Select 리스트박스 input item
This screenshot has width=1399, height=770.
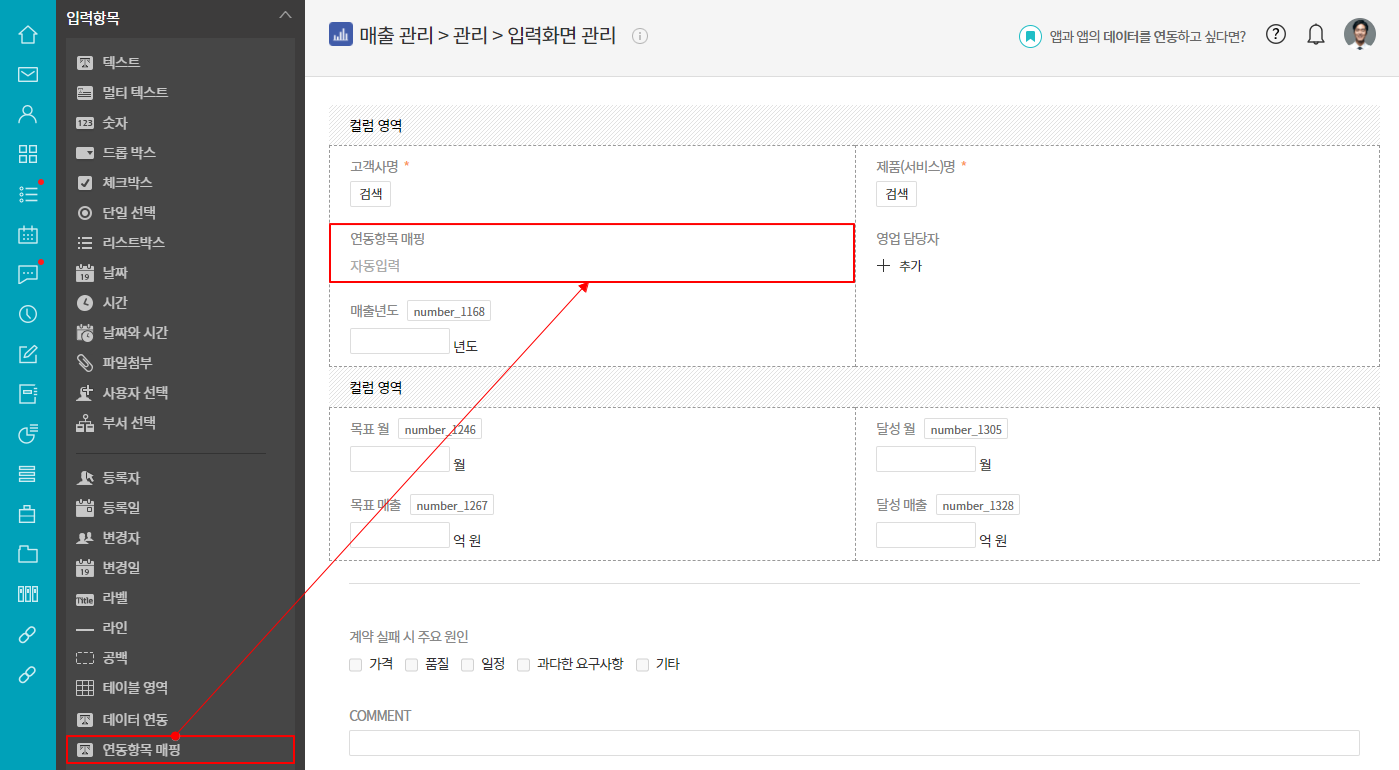(133, 243)
